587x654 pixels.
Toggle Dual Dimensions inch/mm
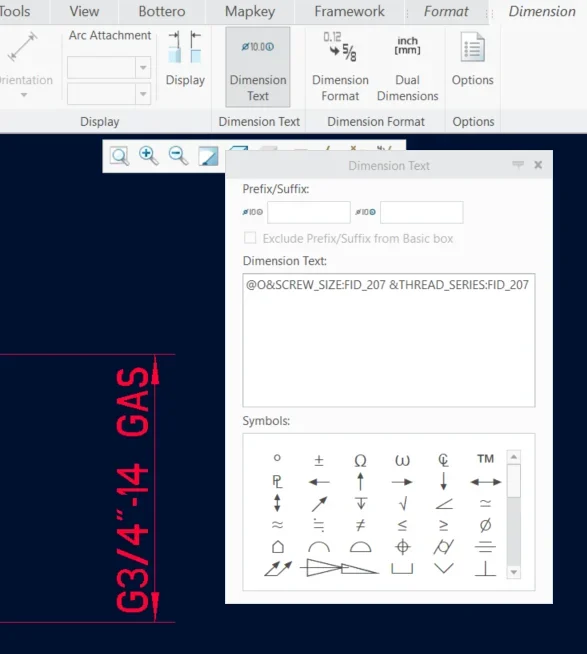tap(407, 67)
